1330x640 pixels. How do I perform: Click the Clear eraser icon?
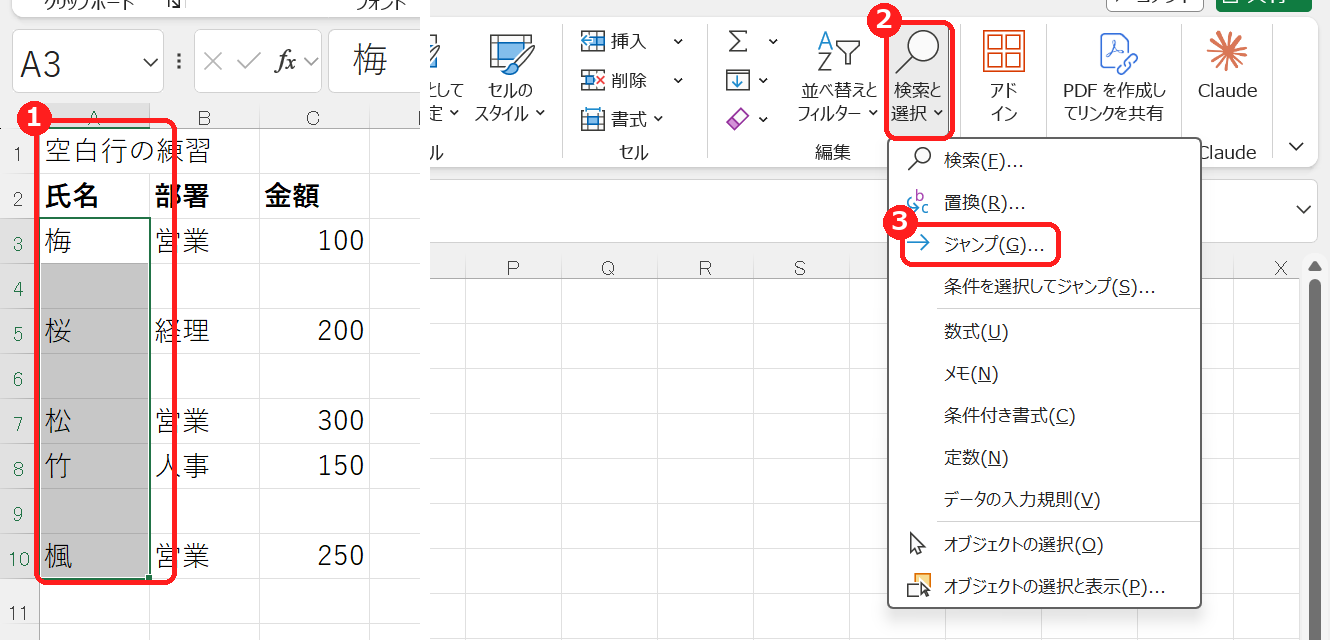point(738,119)
